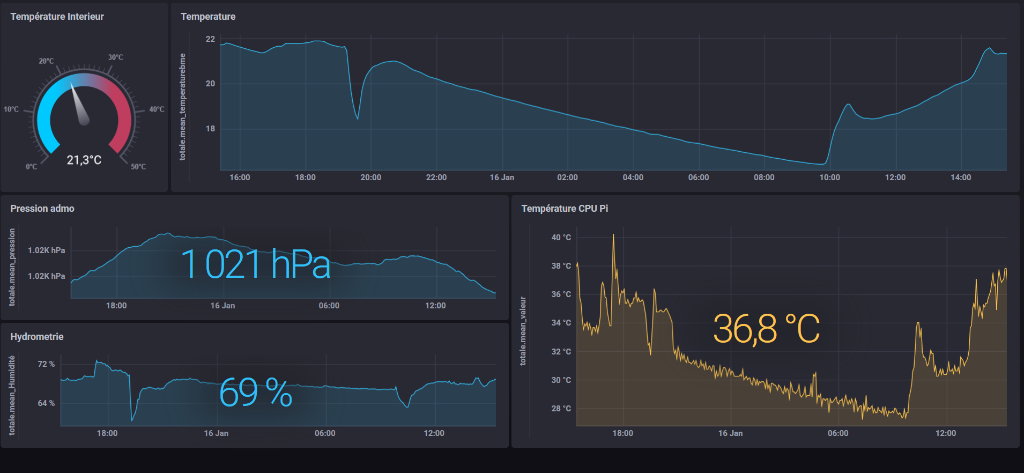This screenshot has width=1024, height=473.
Task: Open the Temperature panel title menu
Action: (208, 17)
